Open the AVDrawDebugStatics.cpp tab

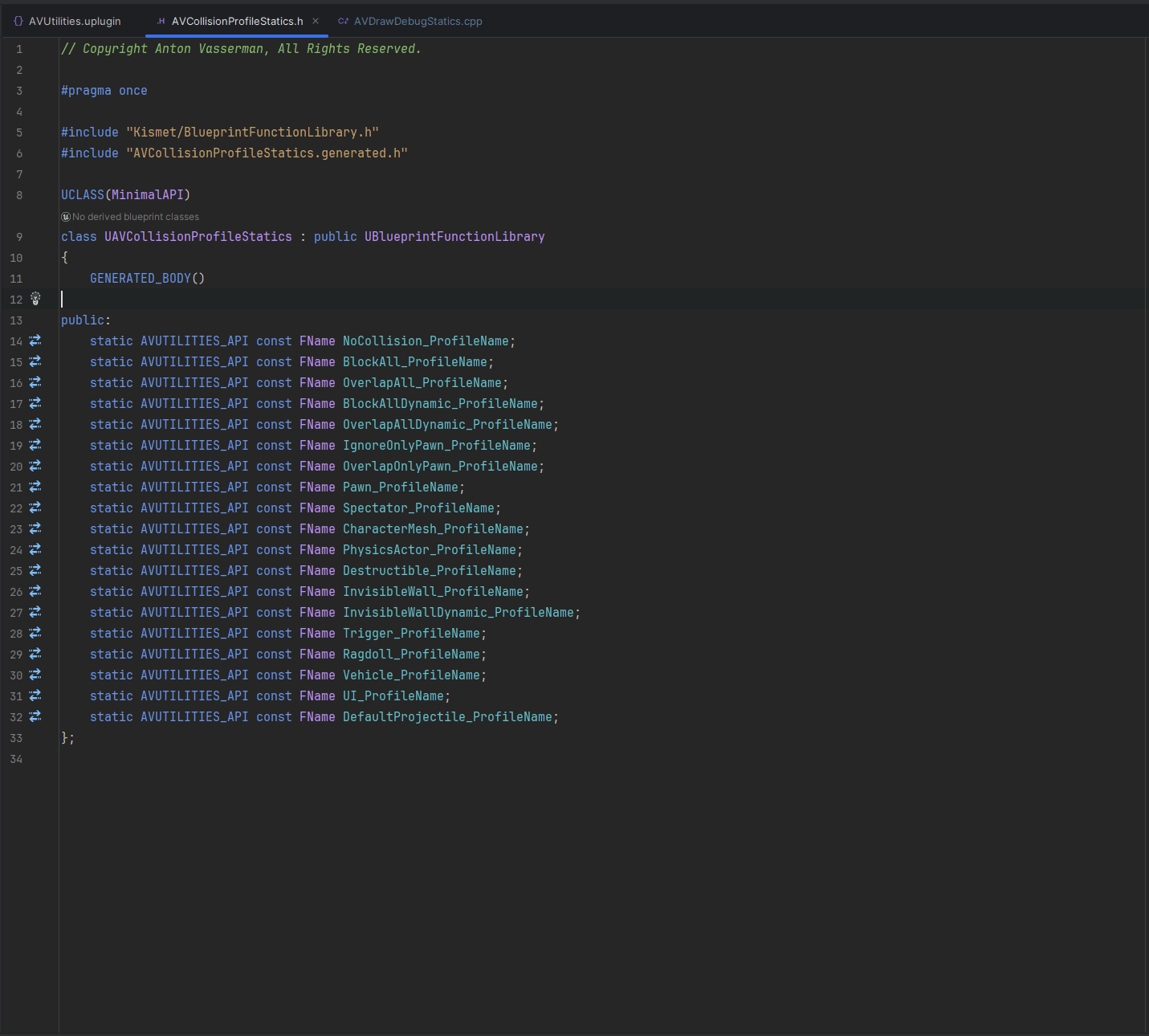pyautogui.click(x=410, y=22)
